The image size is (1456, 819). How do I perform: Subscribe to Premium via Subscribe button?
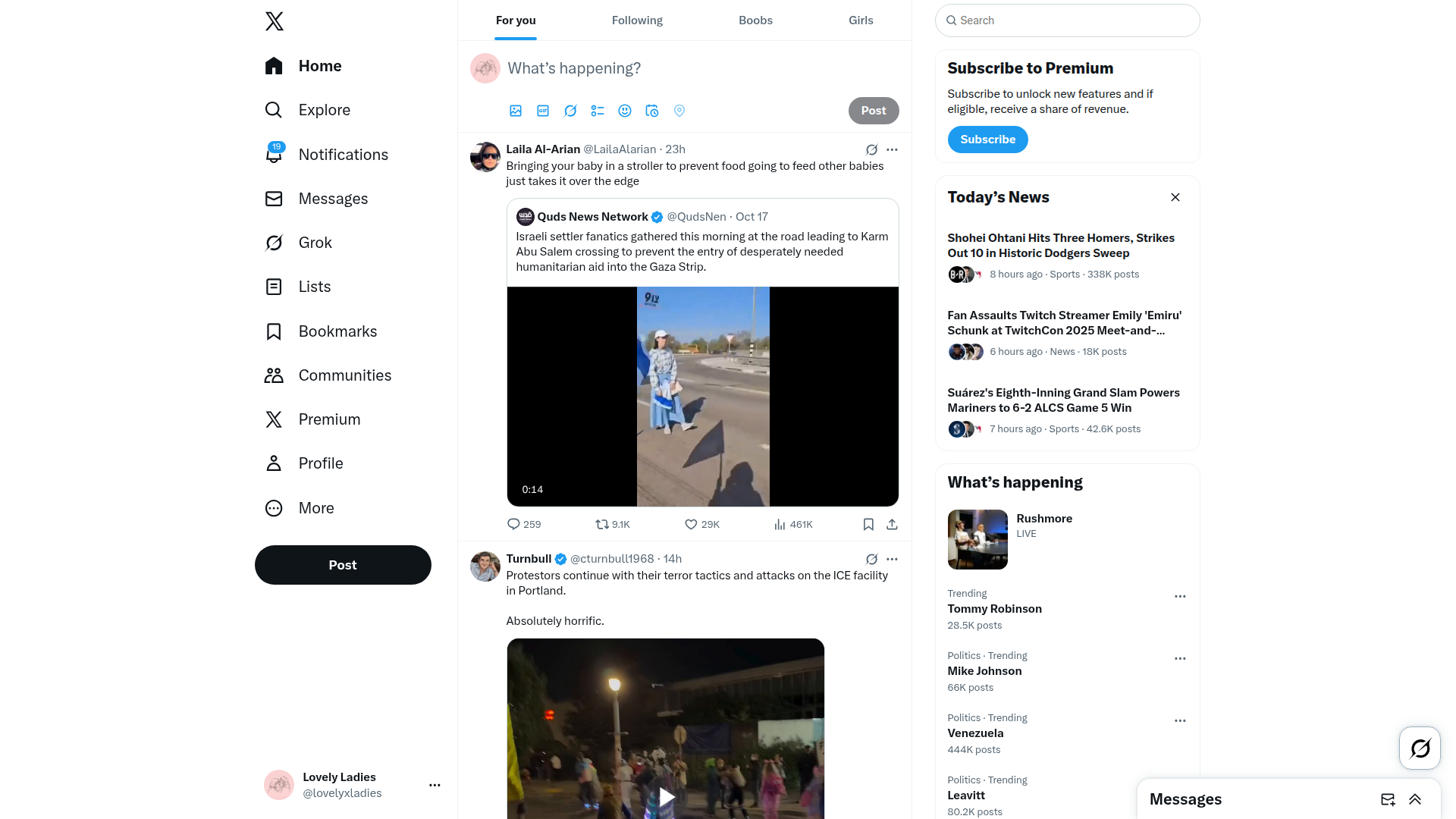pyautogui.click(x=987, y=140)
